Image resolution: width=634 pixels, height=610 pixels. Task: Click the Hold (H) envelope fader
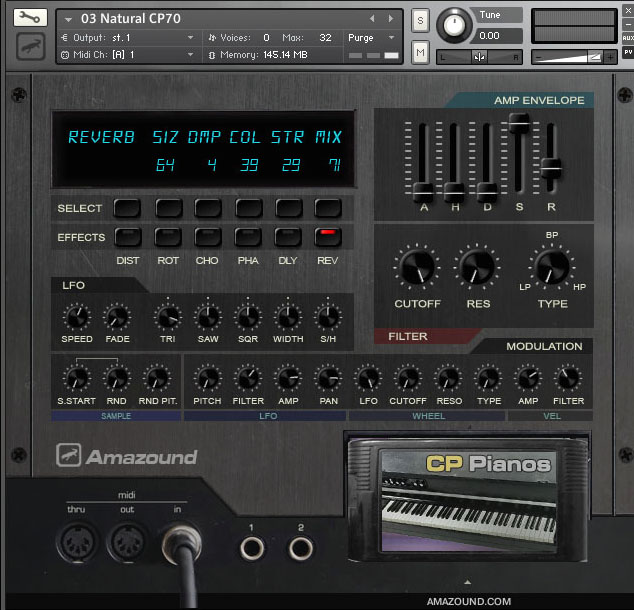[454, 191]
